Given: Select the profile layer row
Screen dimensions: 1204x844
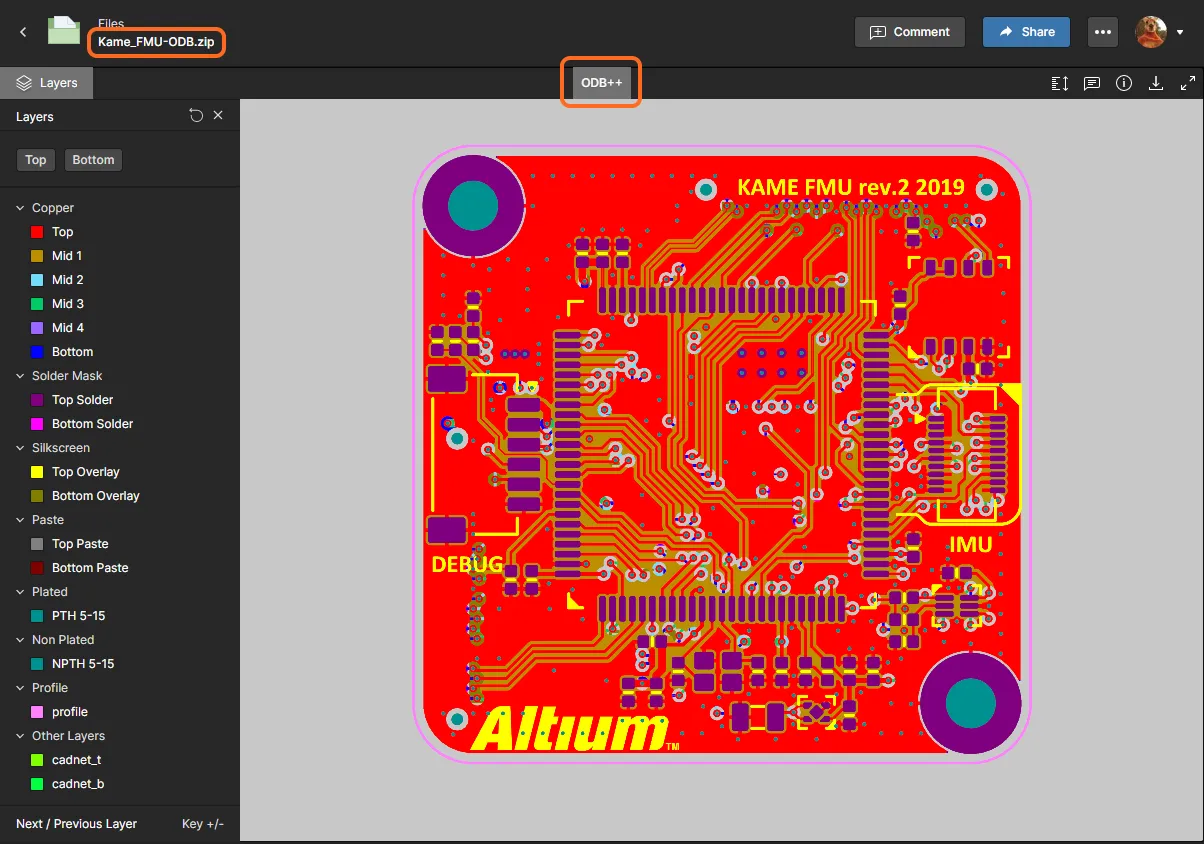Looking at the screenshot, I should [x=120, y=712].
